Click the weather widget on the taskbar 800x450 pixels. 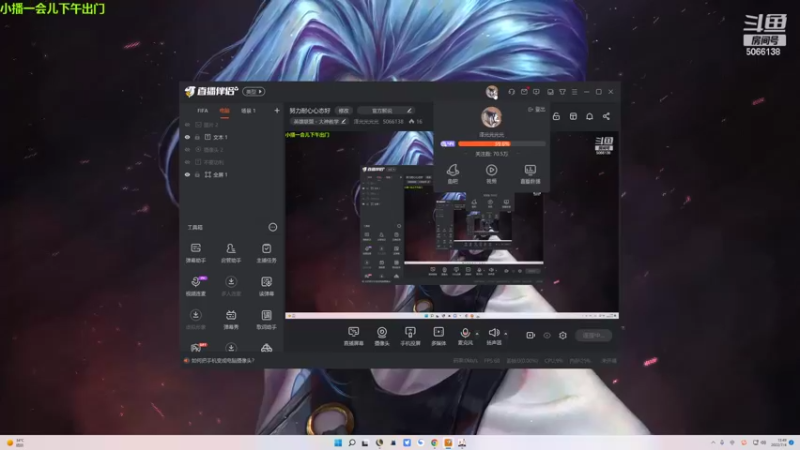pyautogui.click(x=14, y=442)
